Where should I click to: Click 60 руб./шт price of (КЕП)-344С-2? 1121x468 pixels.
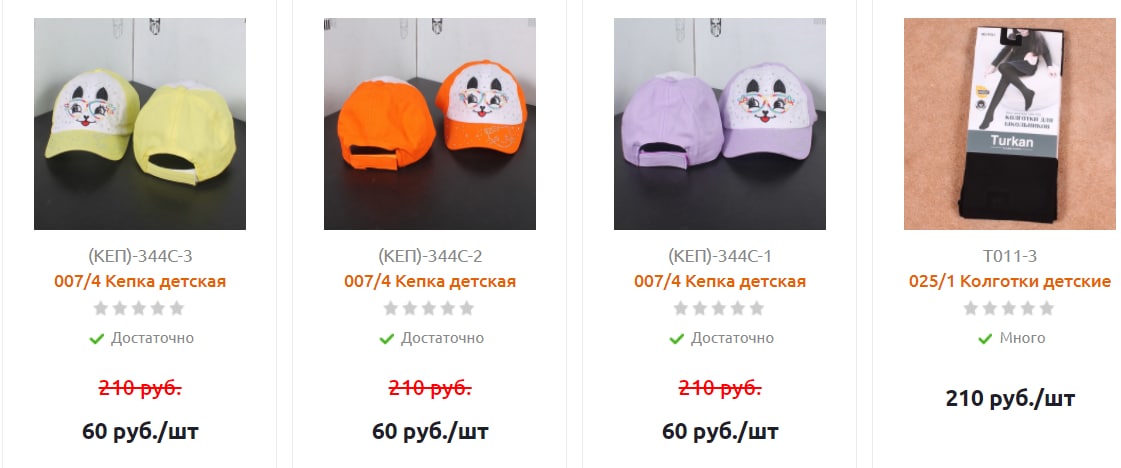tap(430, 432)
